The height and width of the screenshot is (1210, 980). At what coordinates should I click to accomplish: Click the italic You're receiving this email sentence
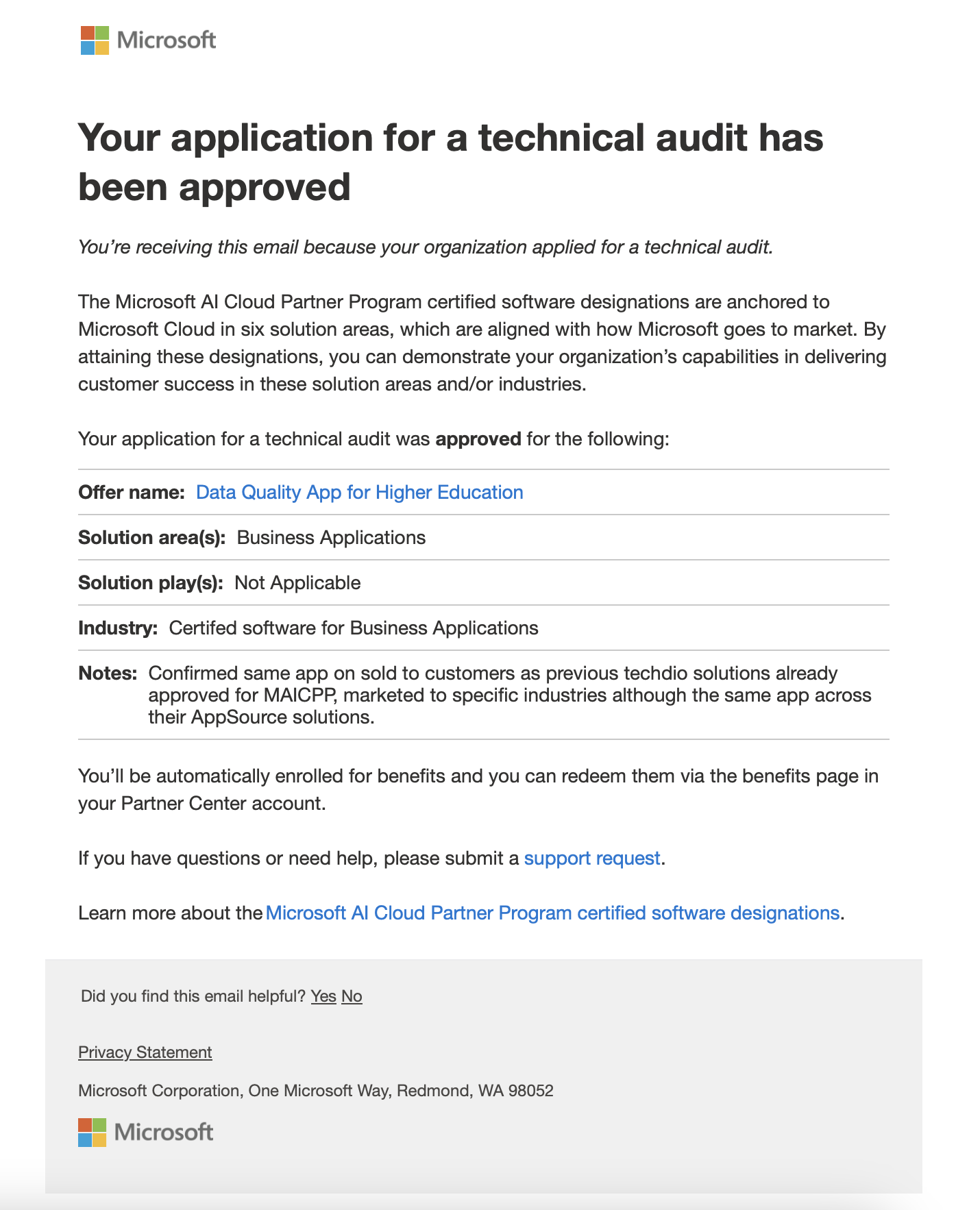426,247
